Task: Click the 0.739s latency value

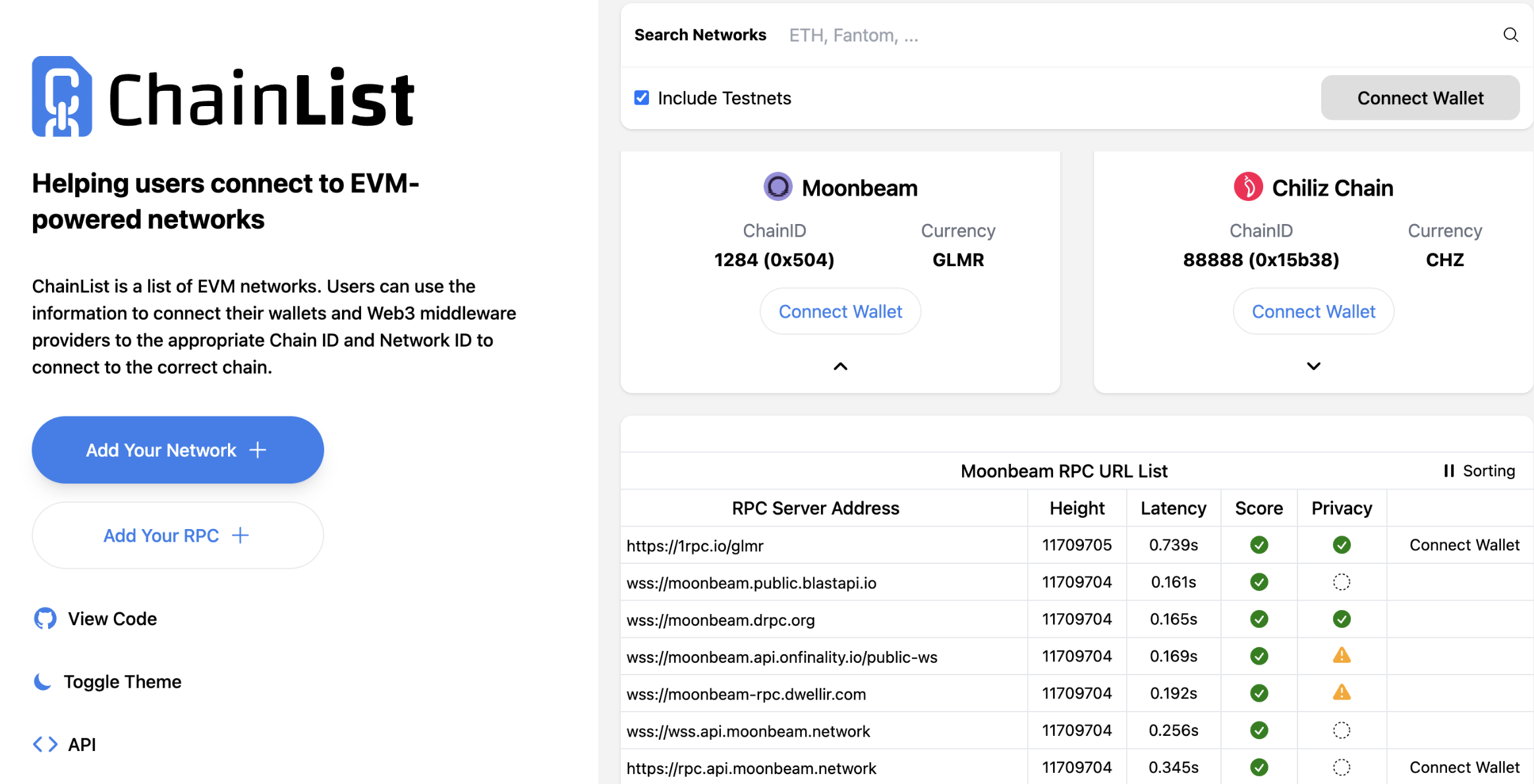Action: coord(1173,545)
